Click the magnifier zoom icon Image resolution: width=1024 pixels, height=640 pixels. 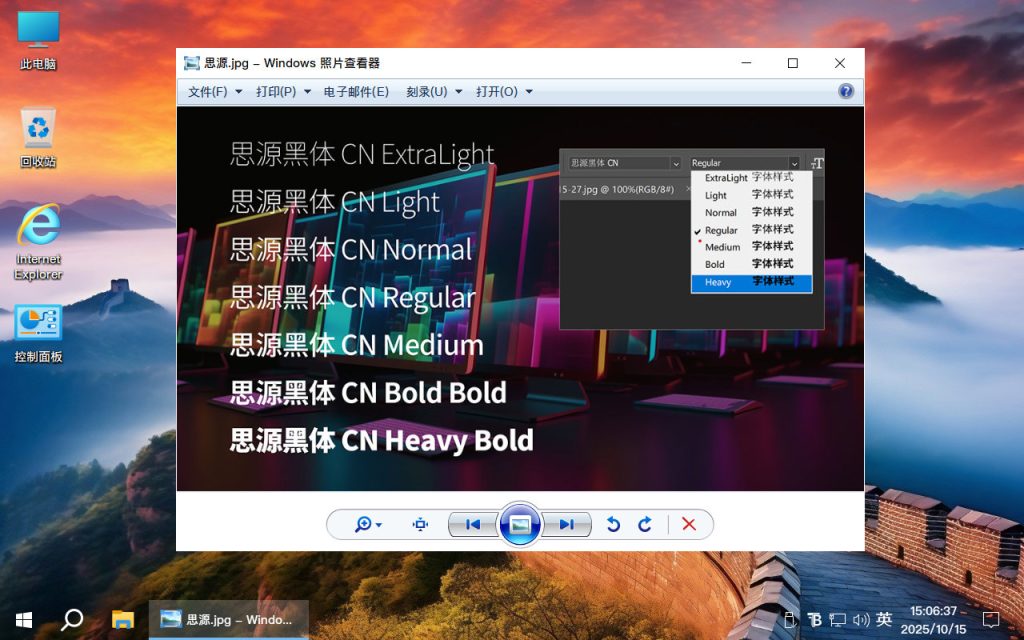tap(362, 524)
